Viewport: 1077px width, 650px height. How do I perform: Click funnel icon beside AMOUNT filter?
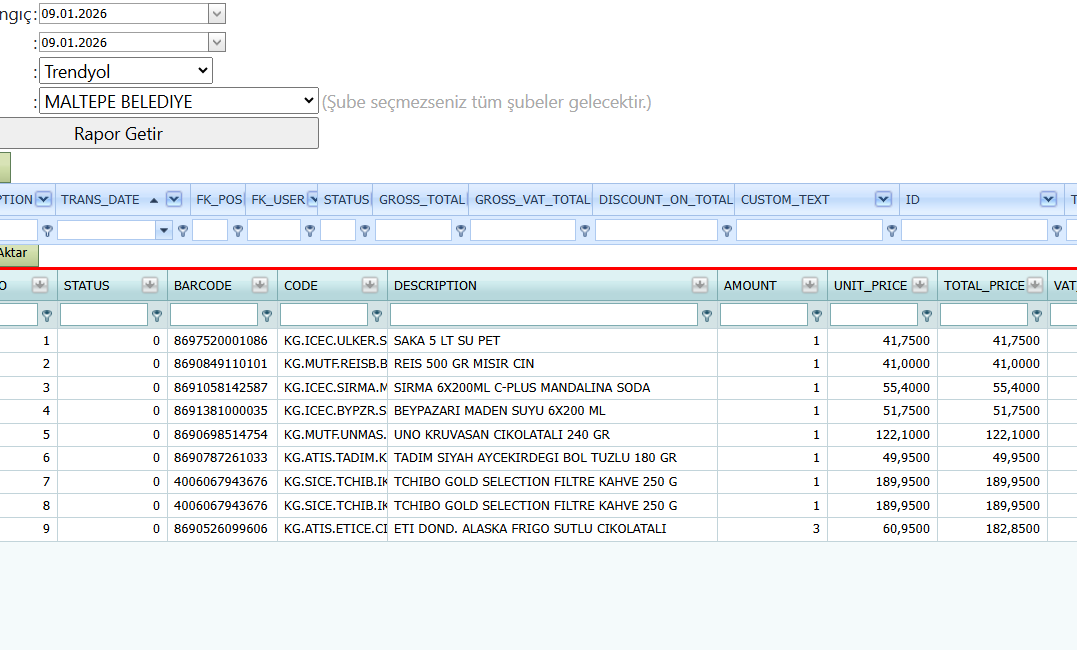(817, 315)
